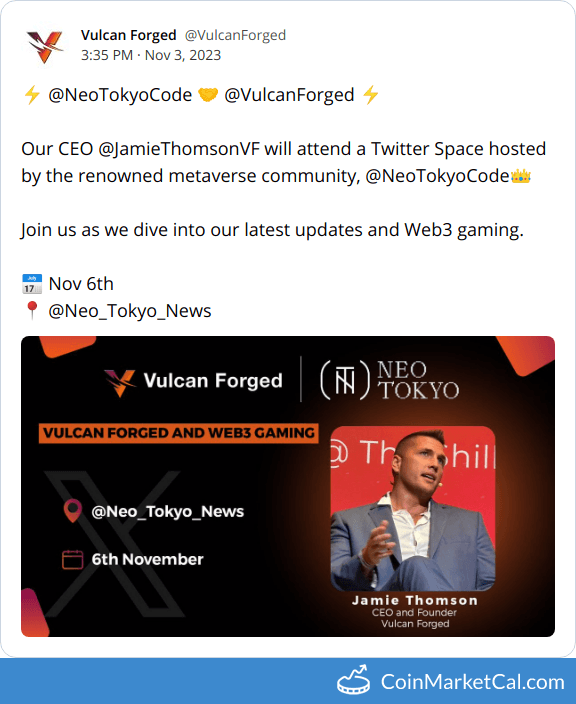Click the red pushpin emoji
The height and width of the screenshot is (704, 576).
pyautogui.click(x=32, y=310)
